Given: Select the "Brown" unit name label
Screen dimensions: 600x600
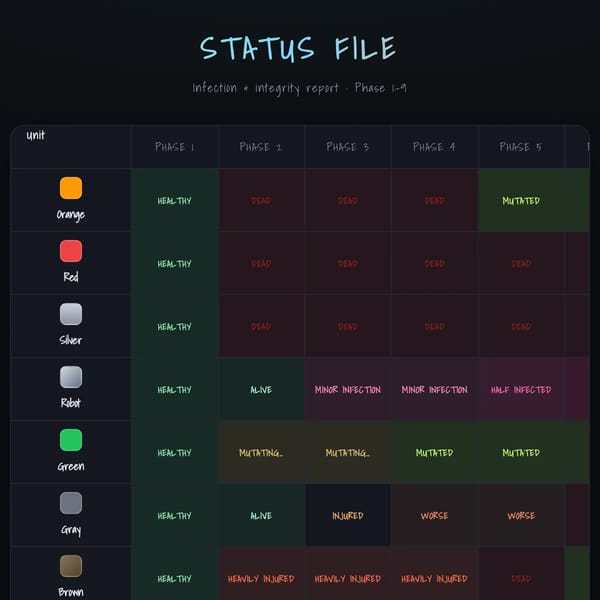Looking at the screenshot, I should point(71,592).
